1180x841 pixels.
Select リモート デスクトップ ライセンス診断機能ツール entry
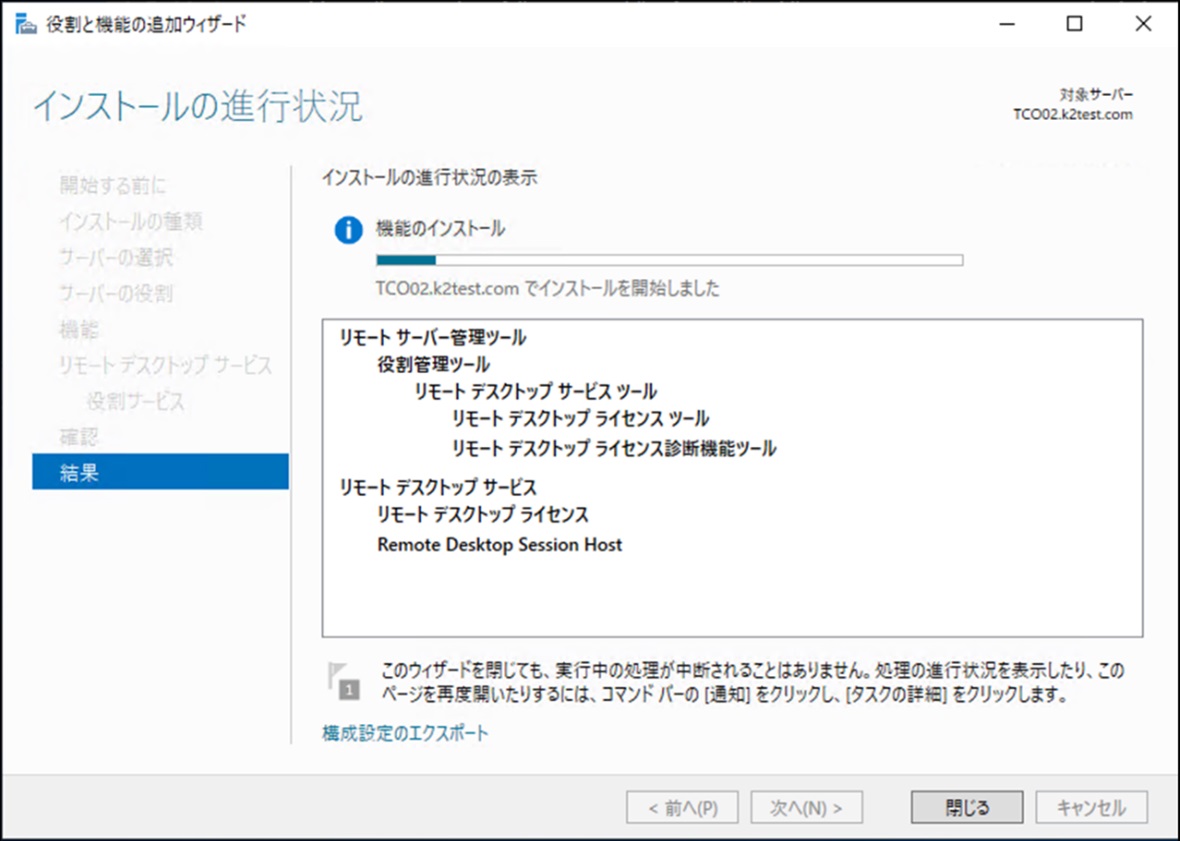(613, 448)
